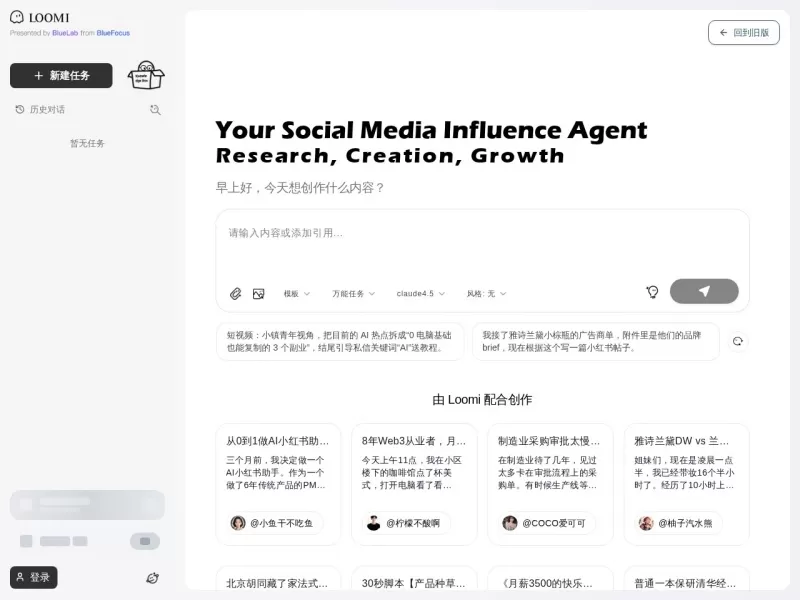Click the mascot box icon in sidebar

tap(146, 76)
